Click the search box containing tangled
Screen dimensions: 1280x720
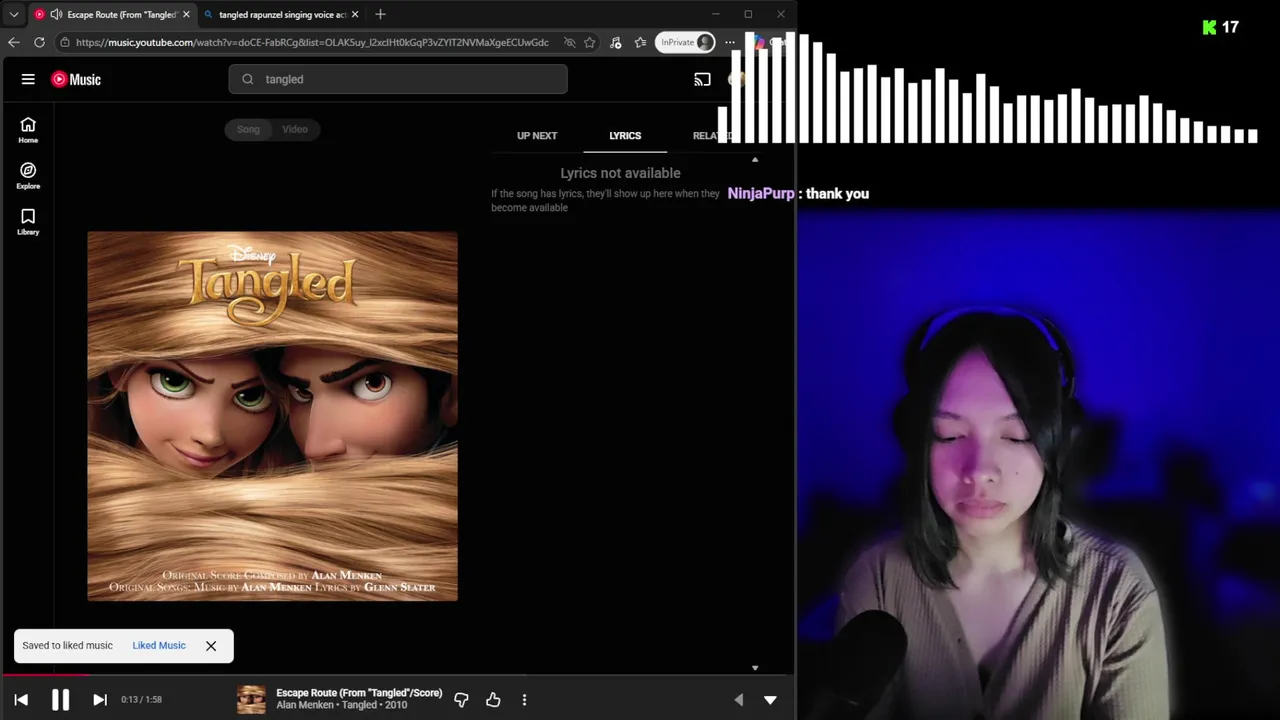(x=398, y=79)
